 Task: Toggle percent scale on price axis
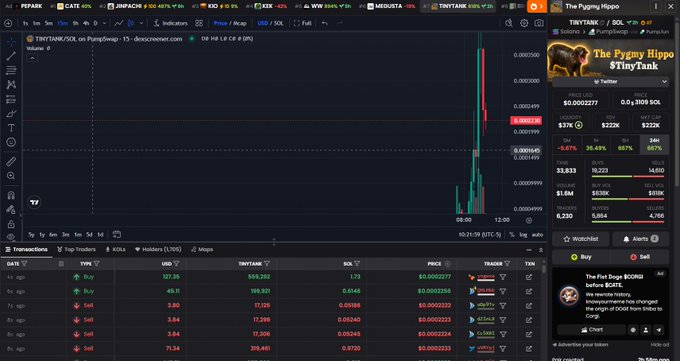512,234
